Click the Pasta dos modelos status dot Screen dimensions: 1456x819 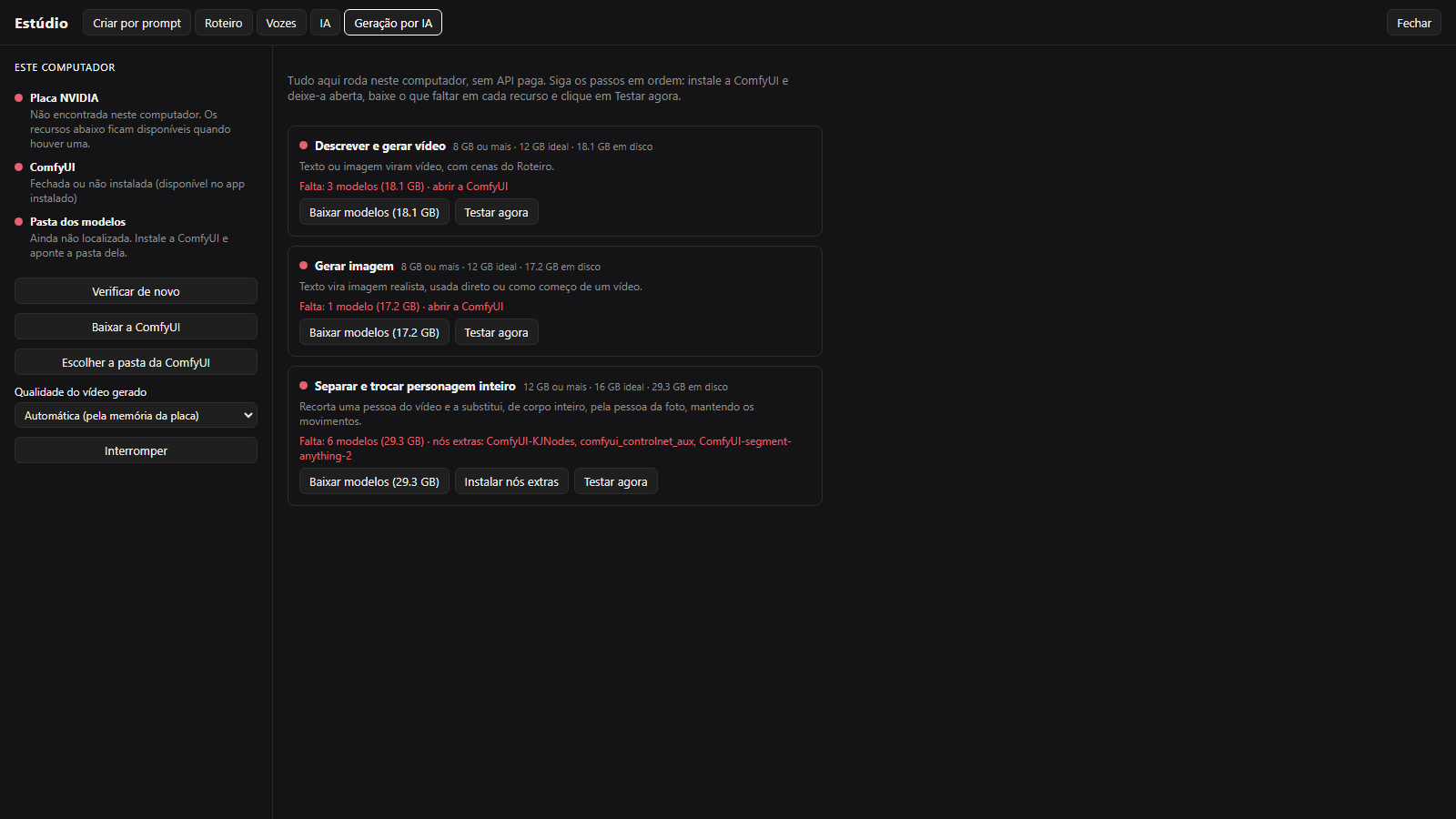(18, 221)
